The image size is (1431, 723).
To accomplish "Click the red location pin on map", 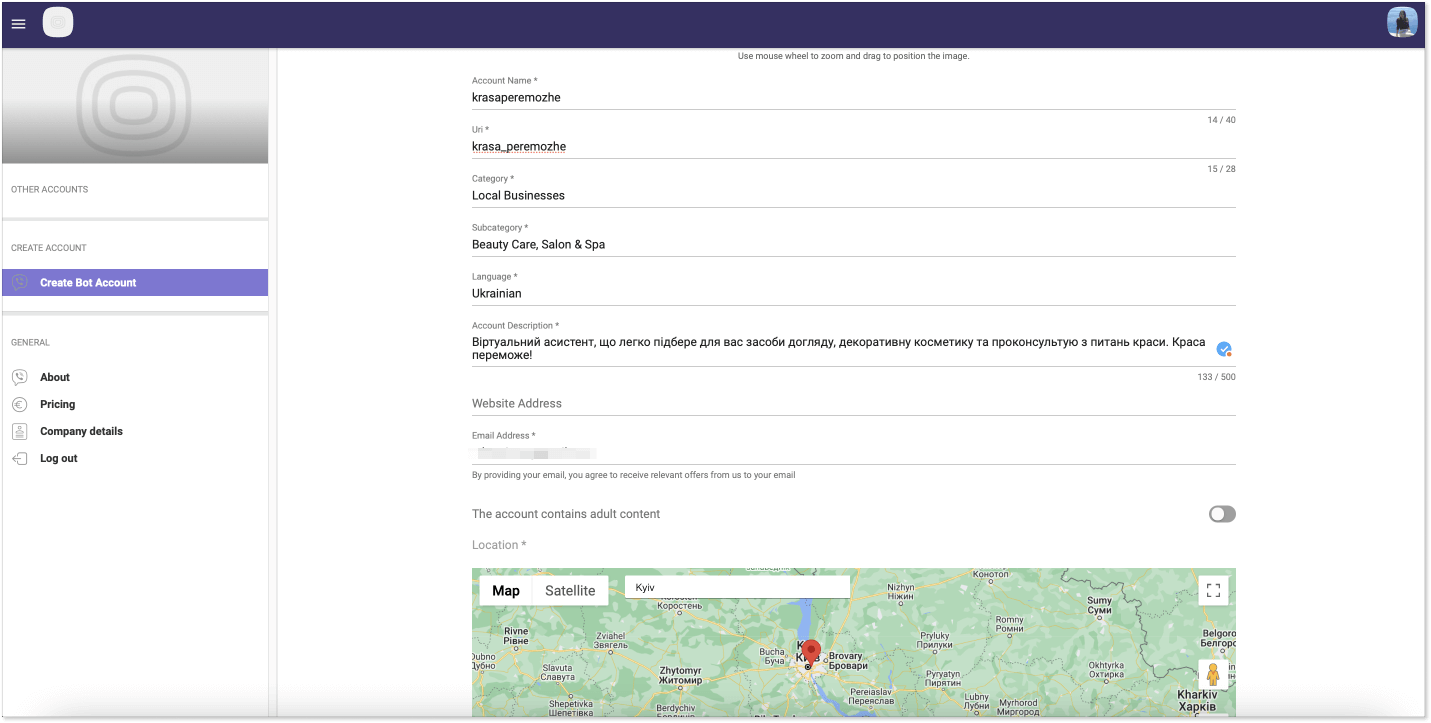I will (811, 653).
